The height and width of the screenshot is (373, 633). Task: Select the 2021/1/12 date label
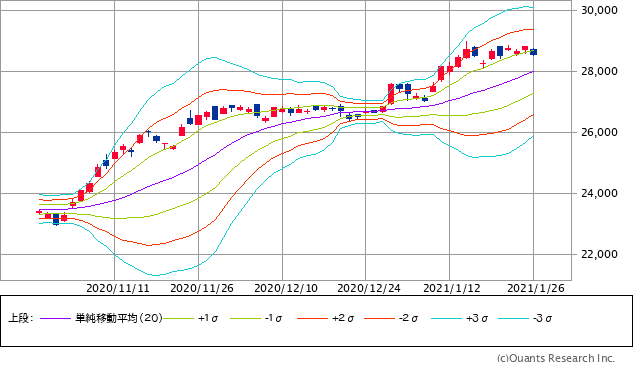coord(452,288)
